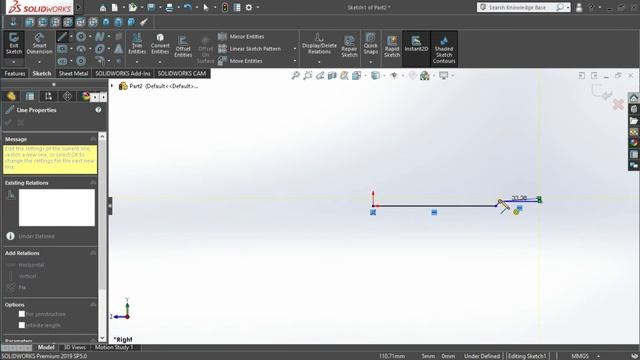Open the 3D Views bottom tab
The image size is (640, 360).
(x=74, y=347)
